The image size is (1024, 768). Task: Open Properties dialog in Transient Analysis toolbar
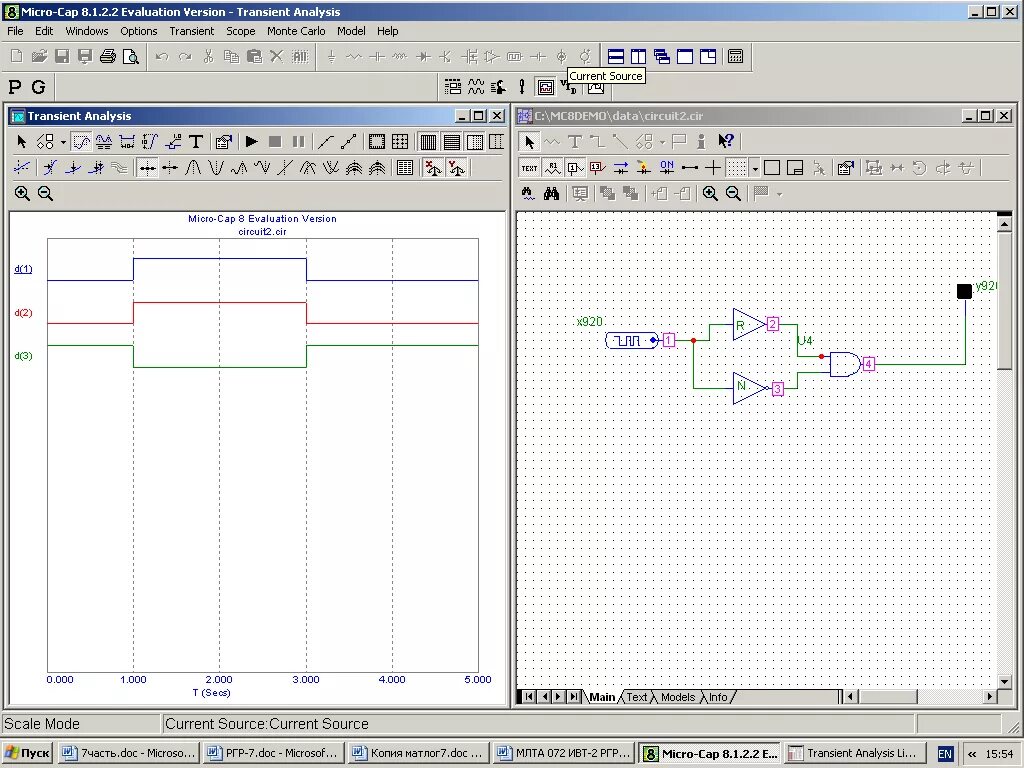(x=223, y=142)
